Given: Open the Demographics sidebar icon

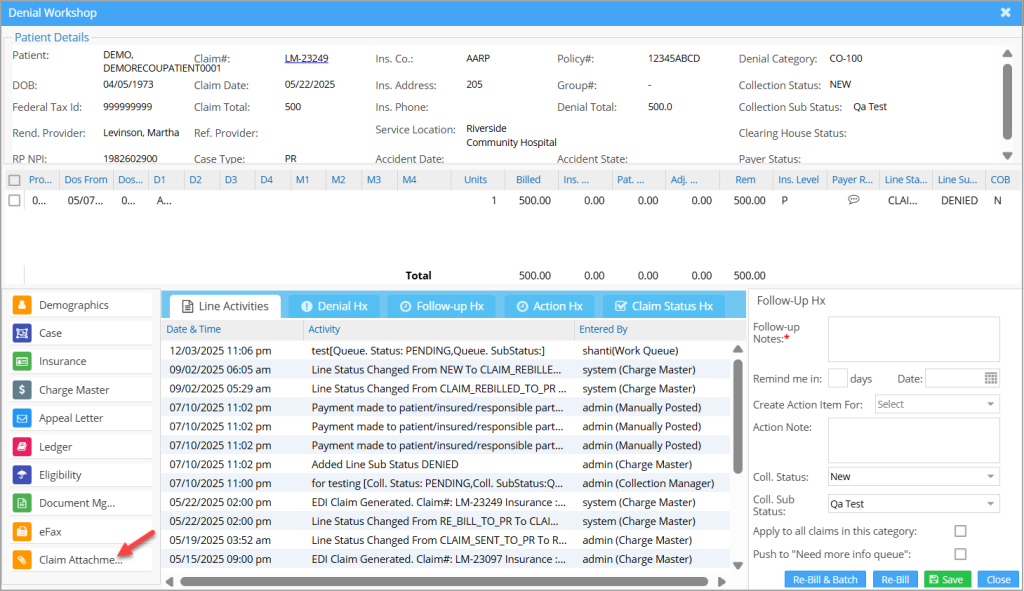Looking at the screenshot, I should 22,305.
